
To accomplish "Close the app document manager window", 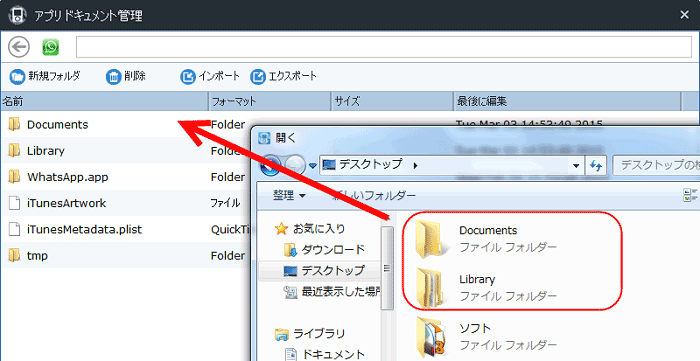I will (x=684, y=15).
